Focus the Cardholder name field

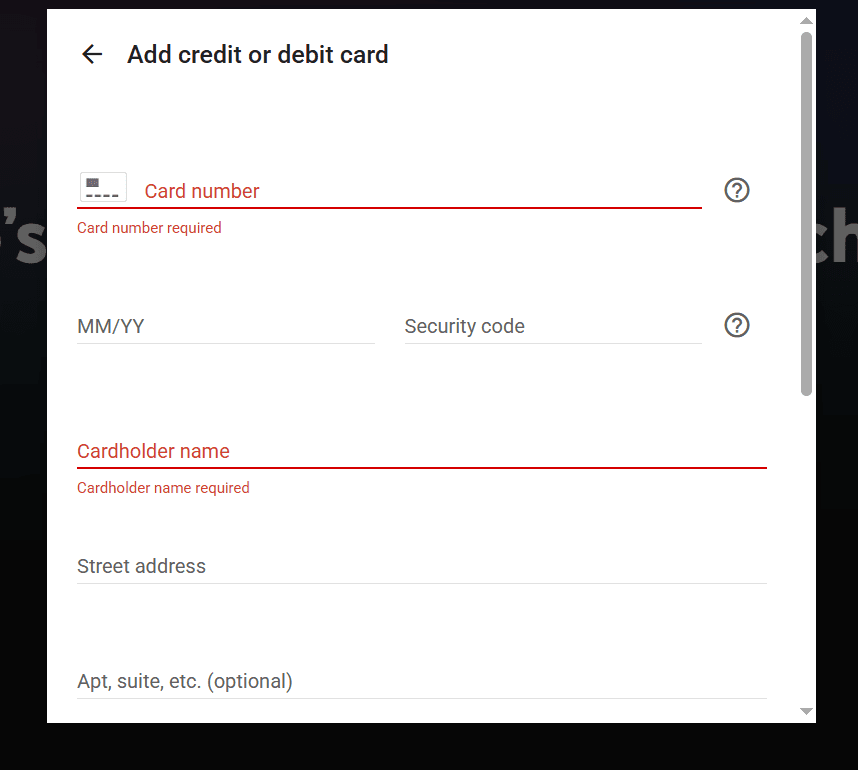(x=421, y=451)
